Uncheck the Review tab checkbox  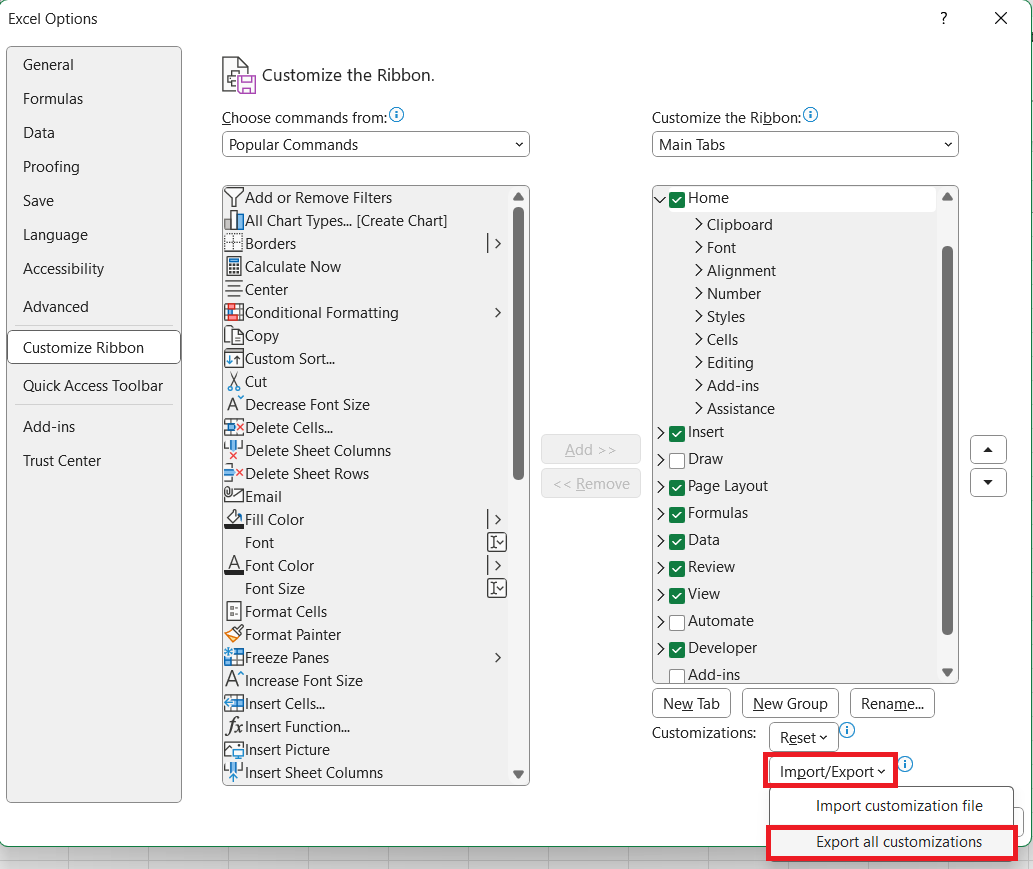coord(677,569)
